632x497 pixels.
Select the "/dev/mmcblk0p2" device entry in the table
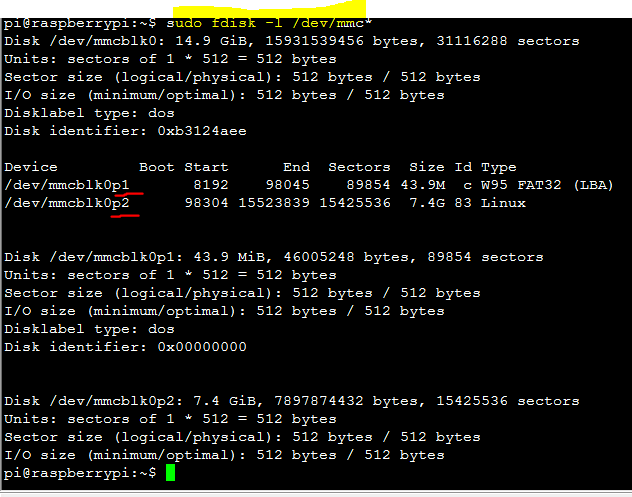coord(67,203)
